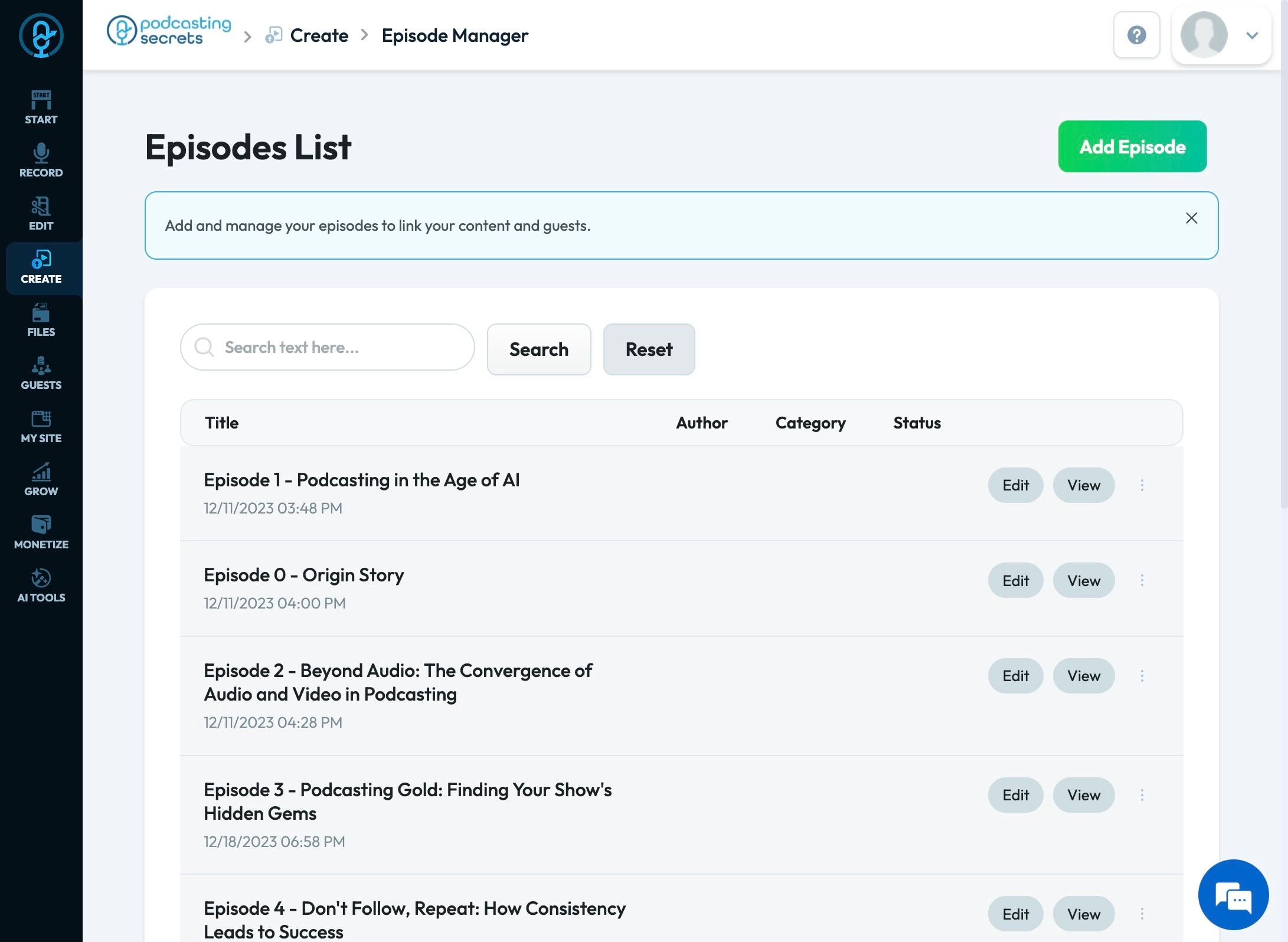The image size is (1288, 942).
Task: Click the Add Episode button
Action: click(x=1132, y=146)
